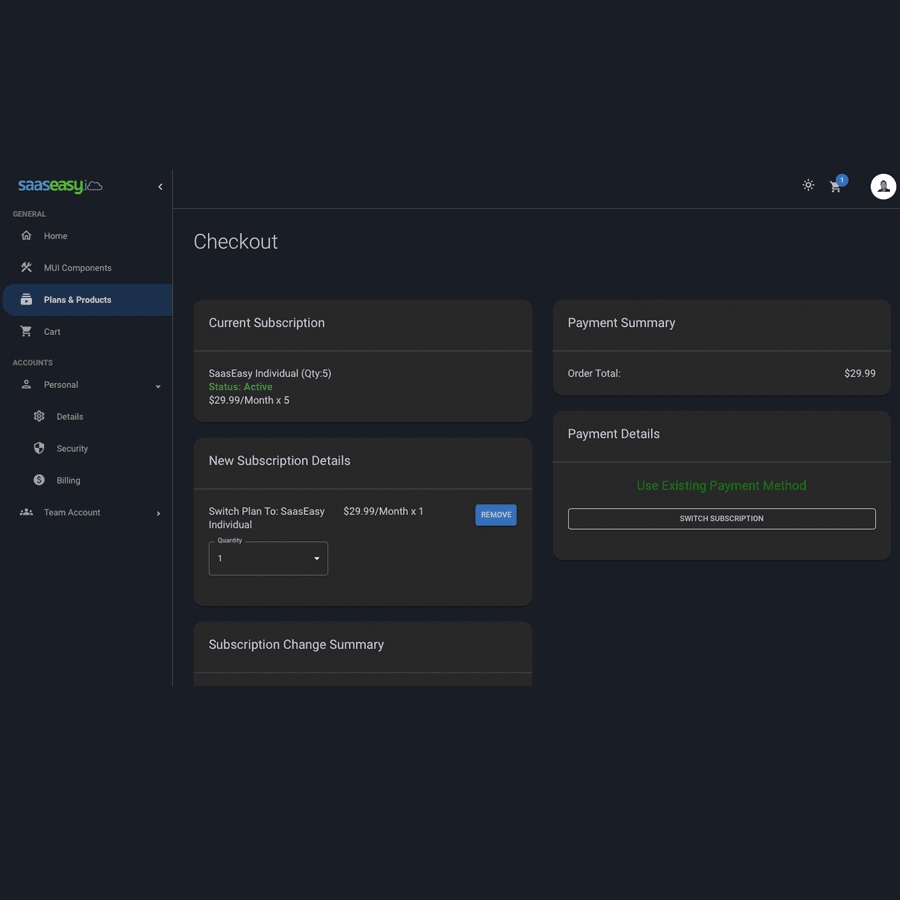The width and height of the screenshot is (900, 900).
Task: Expand the Team Account section
Action: [158, 514]
